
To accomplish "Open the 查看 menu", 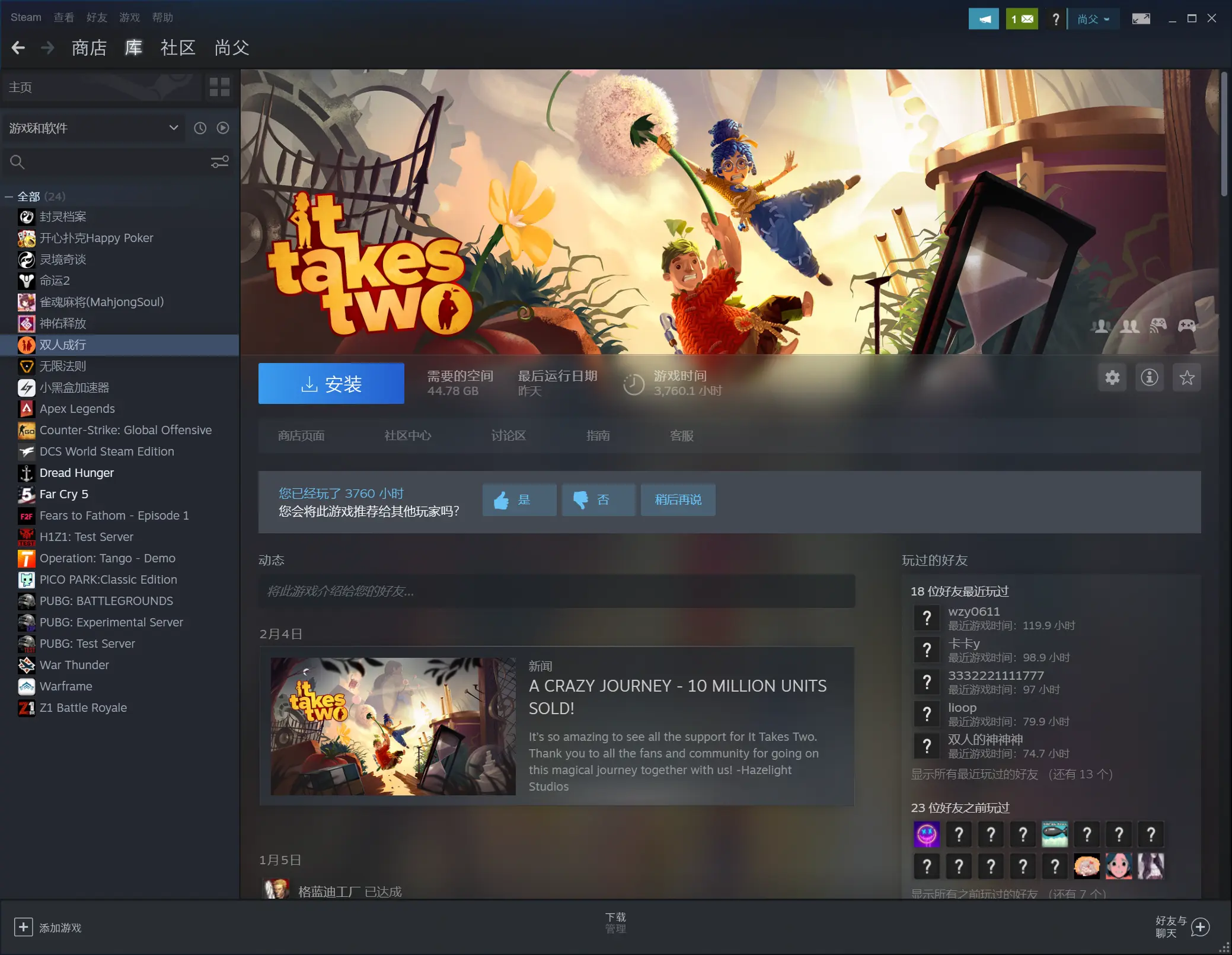I will click(x=64, y=17).
